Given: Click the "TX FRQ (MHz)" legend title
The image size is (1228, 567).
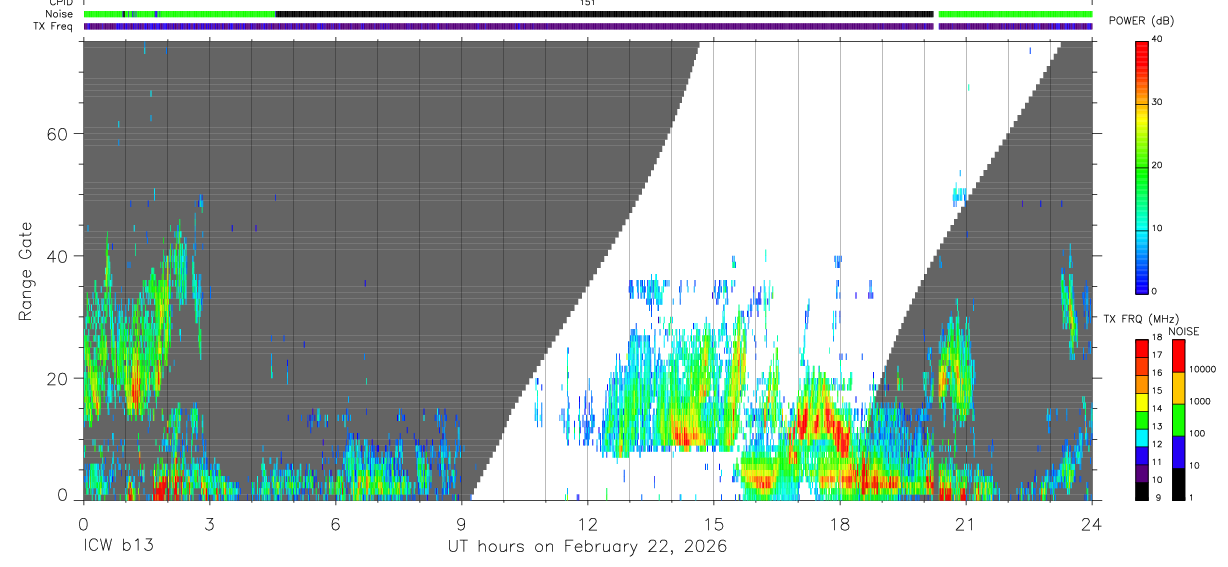Looking at the screenshot, I should (1141, 319).
